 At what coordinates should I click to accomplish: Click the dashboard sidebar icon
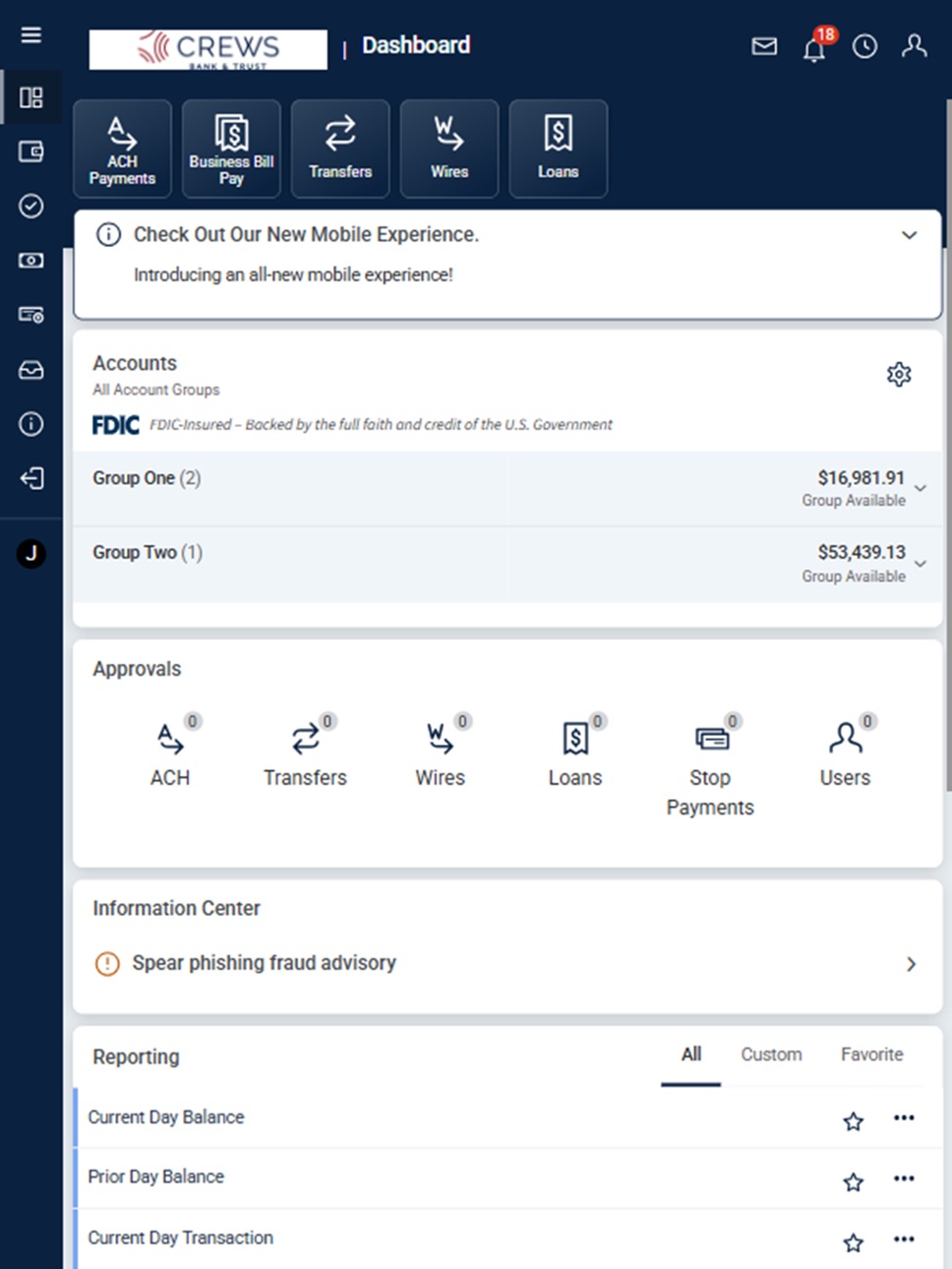coord(31,97)
